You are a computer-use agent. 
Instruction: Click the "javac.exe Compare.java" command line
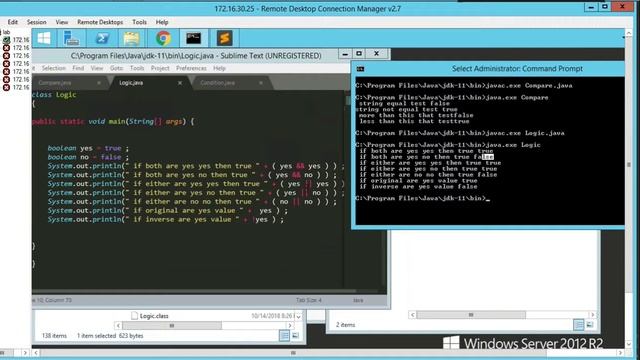[464, 86]
